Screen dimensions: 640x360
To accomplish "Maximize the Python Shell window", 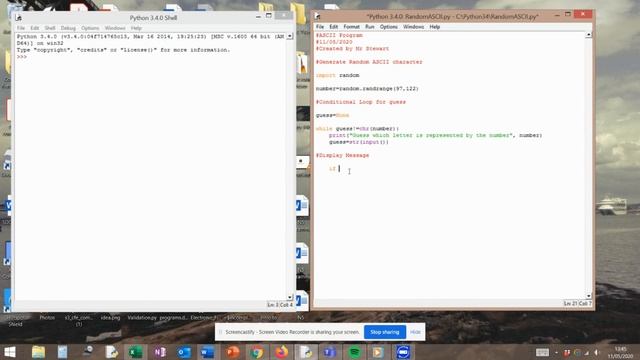I will [269, 16].
